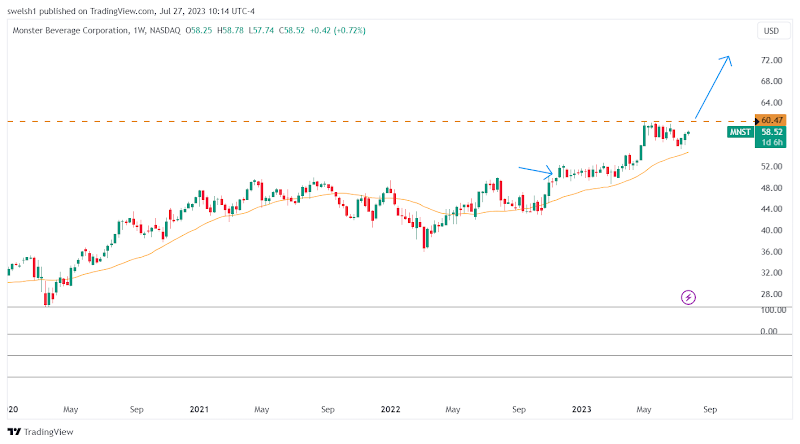This screenshot has height=444, width=800.
Task: Click the 44.00 price axis label
Action: tap(771, 209)
